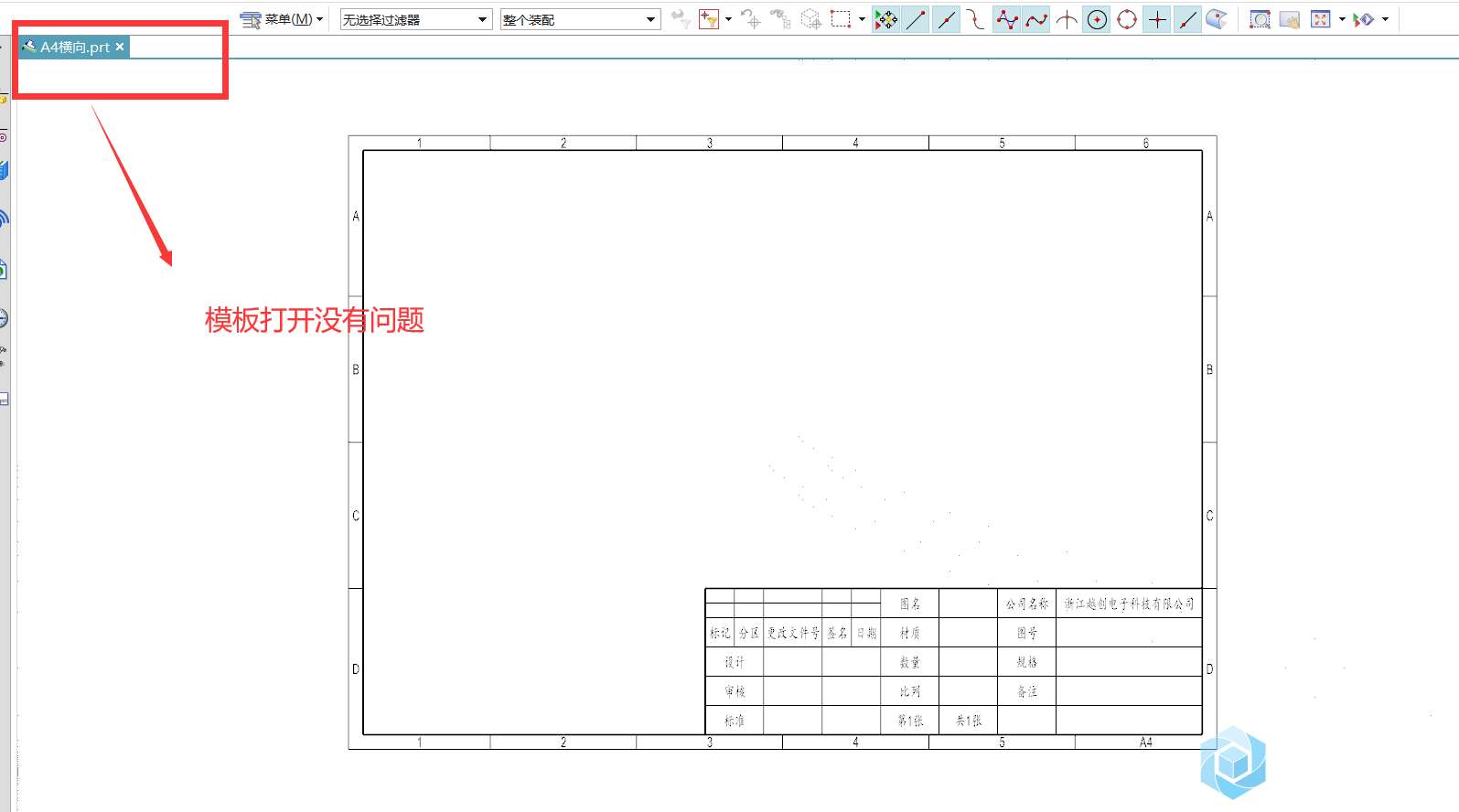
Task: Activate the Zoom window tool
Action: click(1261, 19)
